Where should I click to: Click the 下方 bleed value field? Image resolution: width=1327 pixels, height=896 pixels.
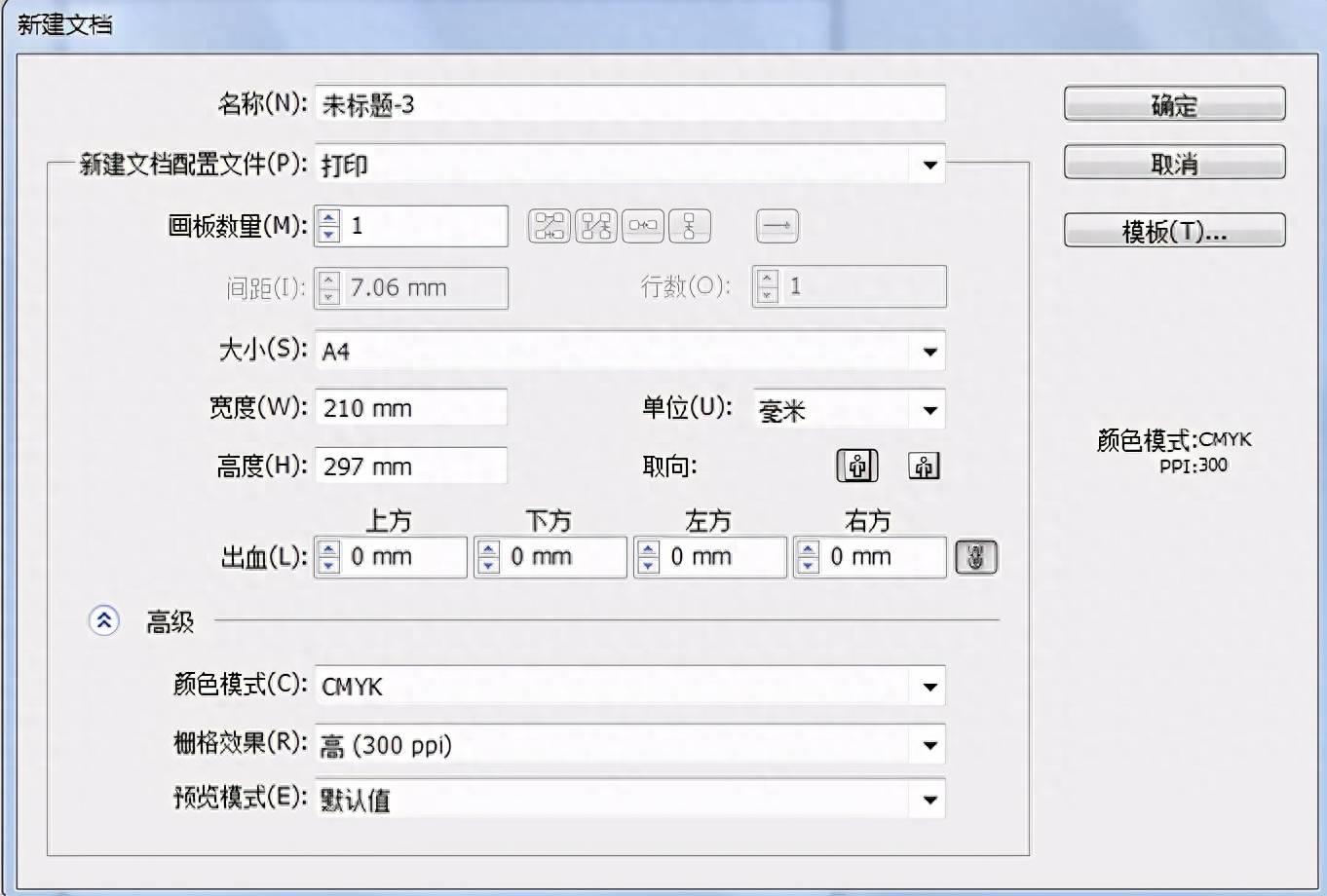click(x=564, y=557)
